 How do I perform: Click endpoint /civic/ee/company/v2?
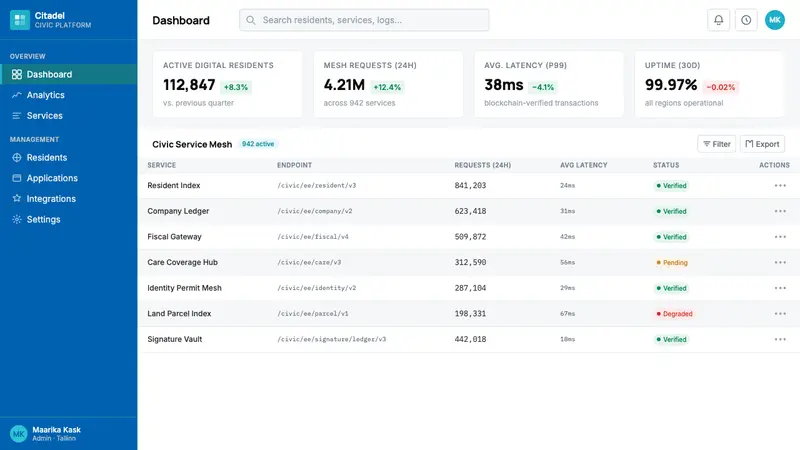point(315,211)
